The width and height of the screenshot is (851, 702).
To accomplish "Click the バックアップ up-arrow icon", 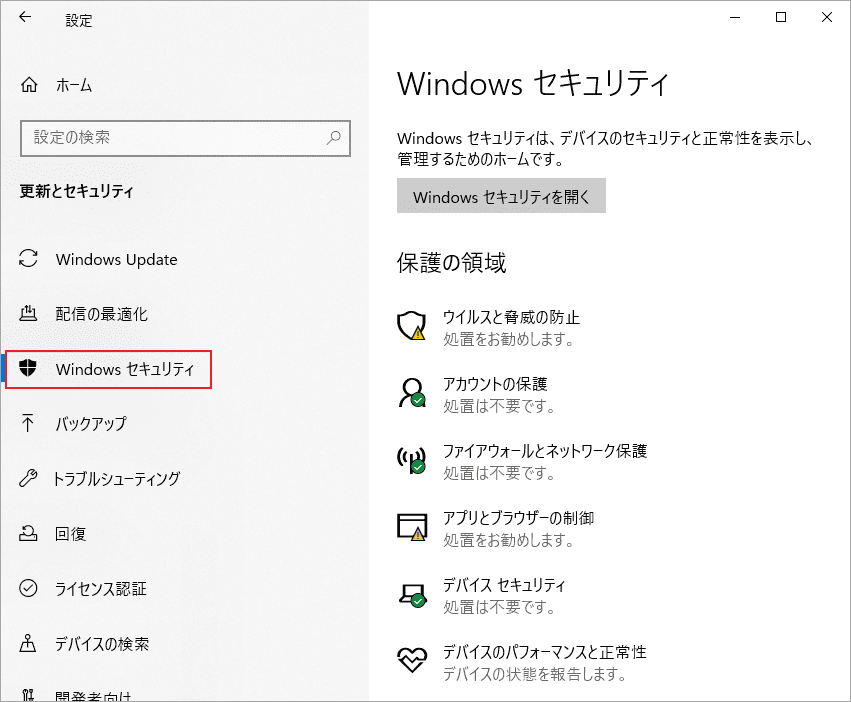I will point(28,423).
